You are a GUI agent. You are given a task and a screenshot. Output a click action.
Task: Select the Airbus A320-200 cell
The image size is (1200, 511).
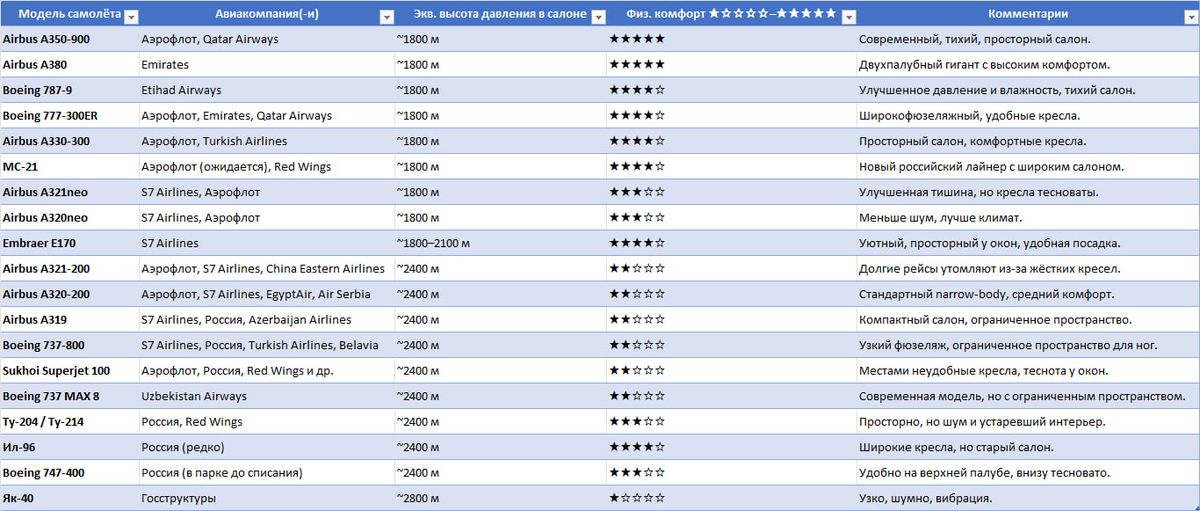(x=69, y=294)
